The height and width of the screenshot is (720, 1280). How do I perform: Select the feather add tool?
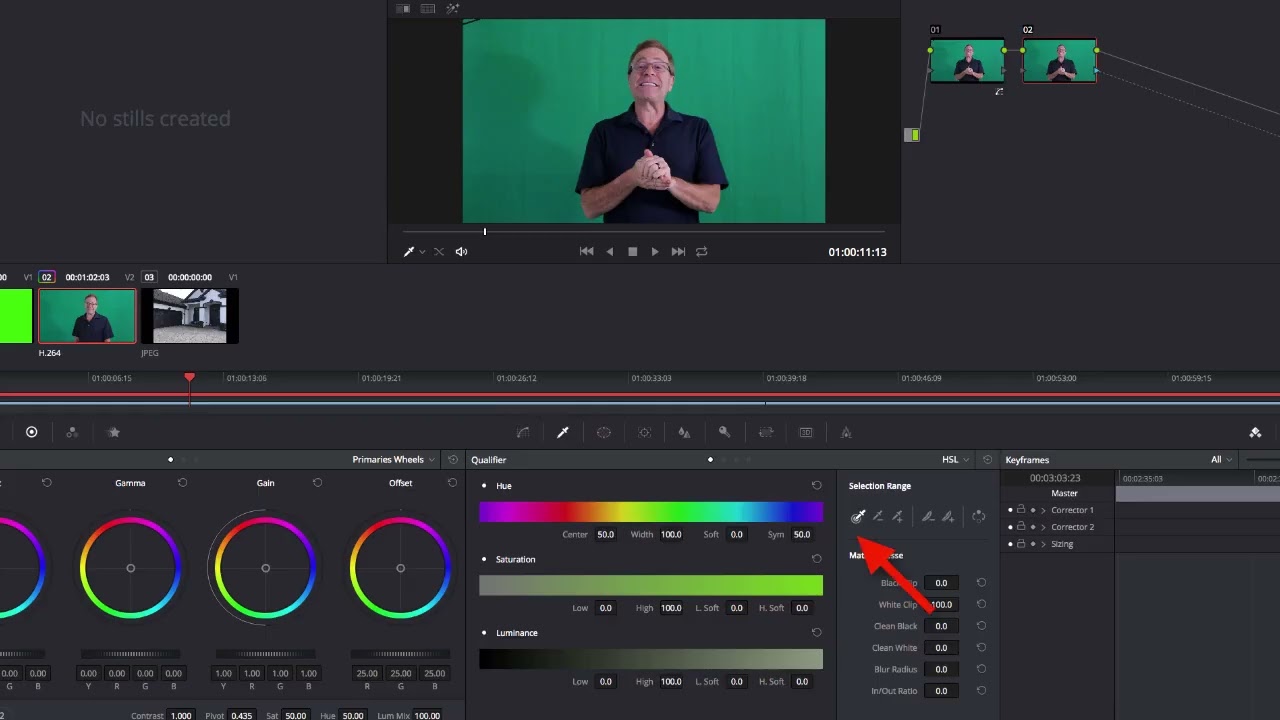pyautogui.click(x=948, y=516)
